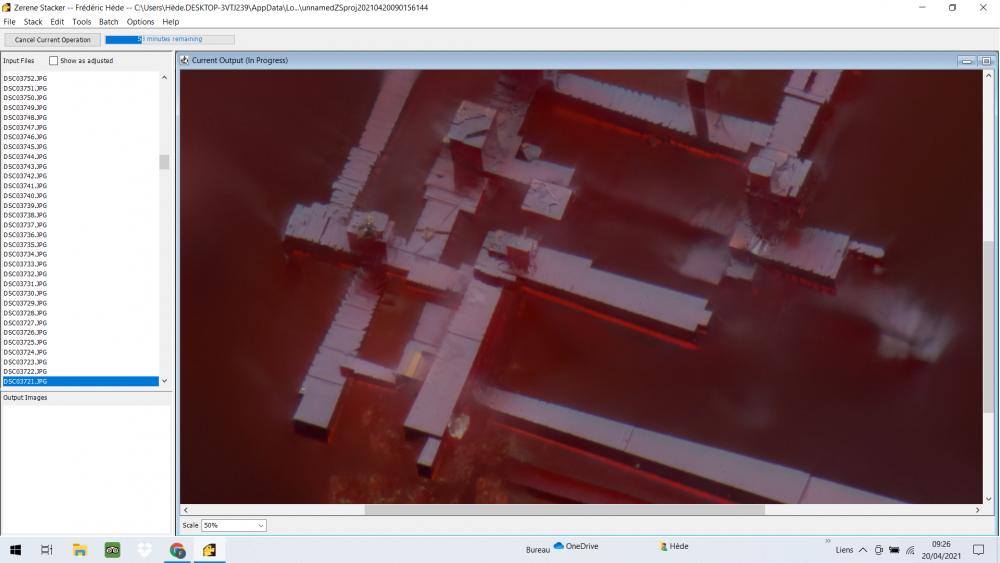Open Dropbox from the taskbar

point(145,549)
